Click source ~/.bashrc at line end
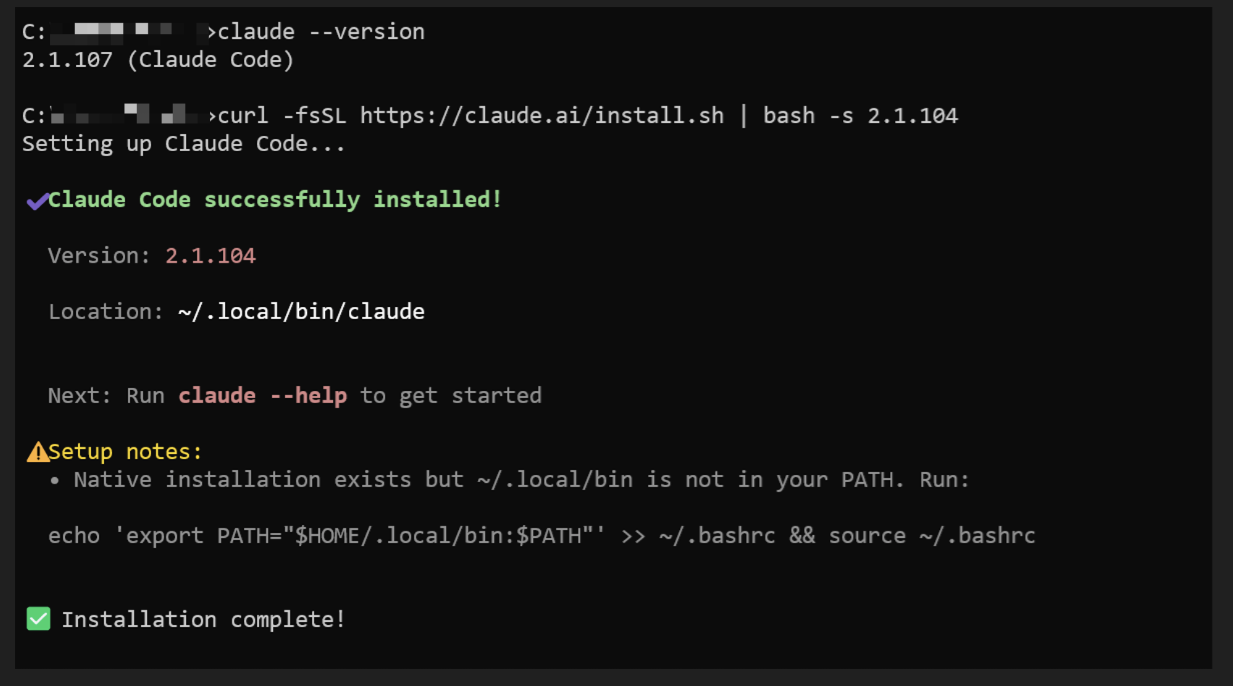Screen dimensions: 1233x686 [932, 536]
